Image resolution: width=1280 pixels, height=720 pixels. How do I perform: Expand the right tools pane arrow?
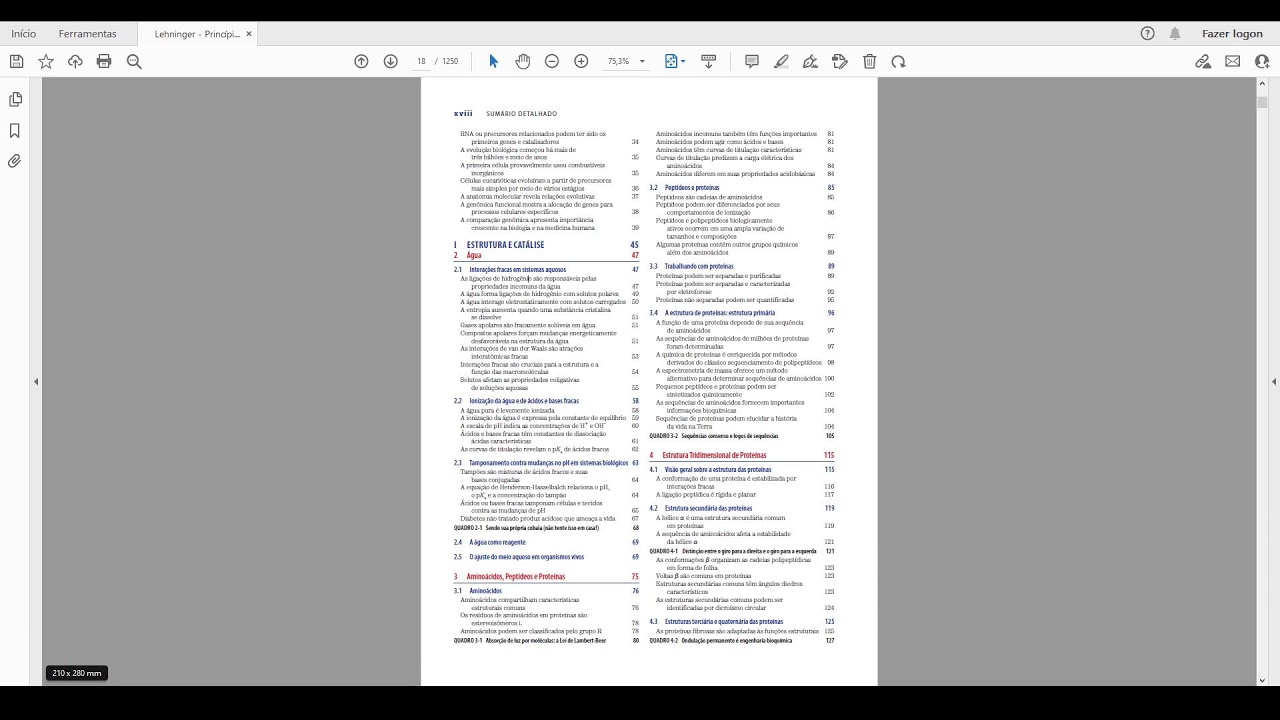tap(1274, 382)
